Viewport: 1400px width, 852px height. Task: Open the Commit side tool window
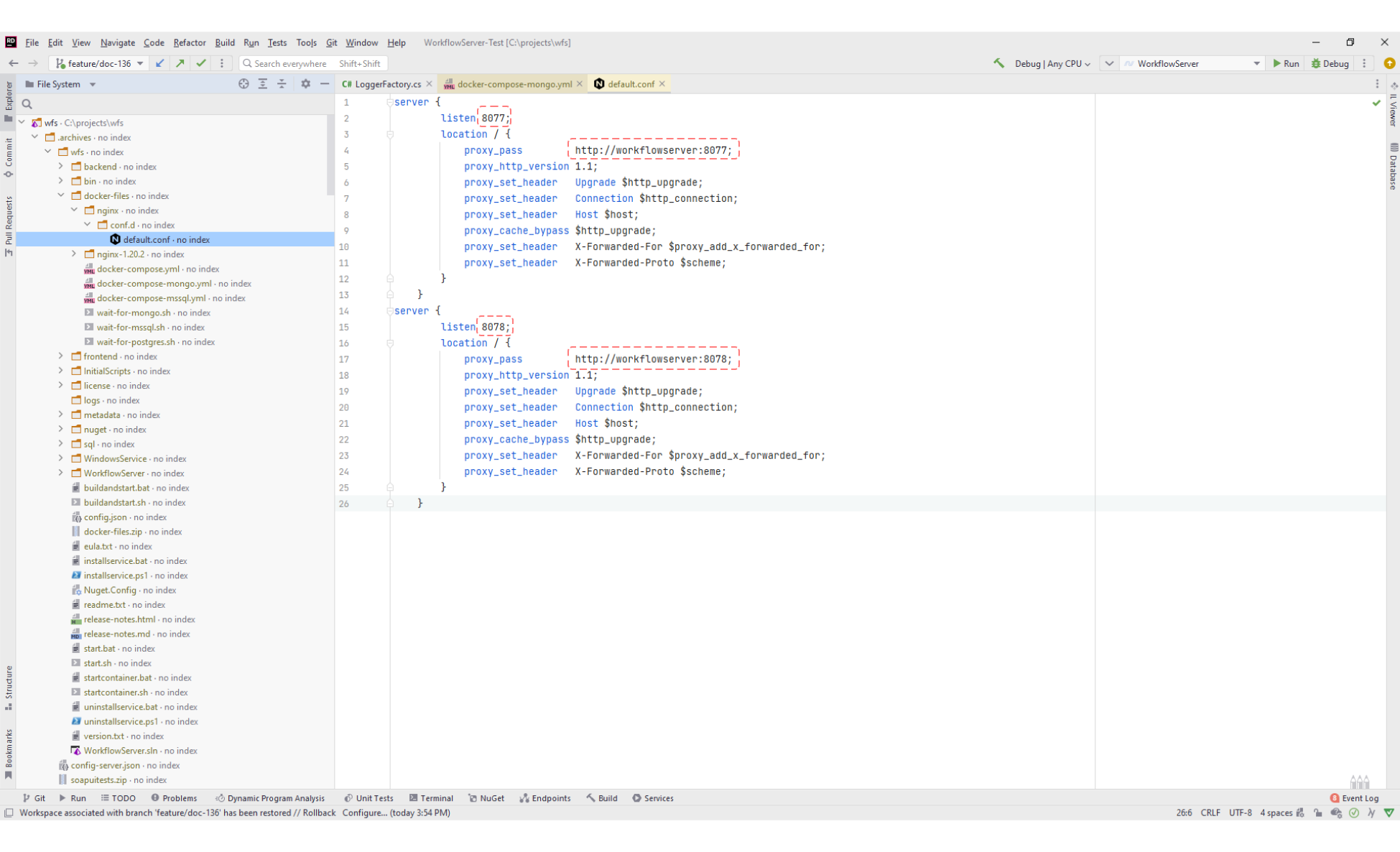pyautogui.click(x=9, y=157)
